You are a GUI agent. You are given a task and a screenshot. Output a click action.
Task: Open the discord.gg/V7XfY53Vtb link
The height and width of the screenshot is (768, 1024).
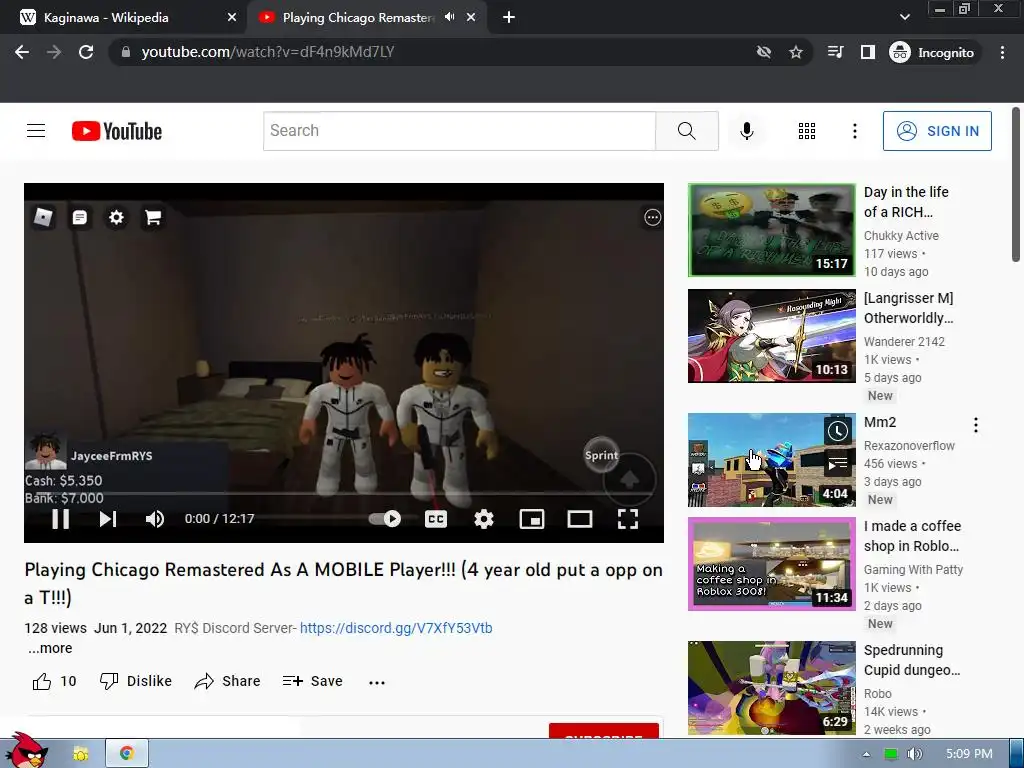[x=396, y=628]
